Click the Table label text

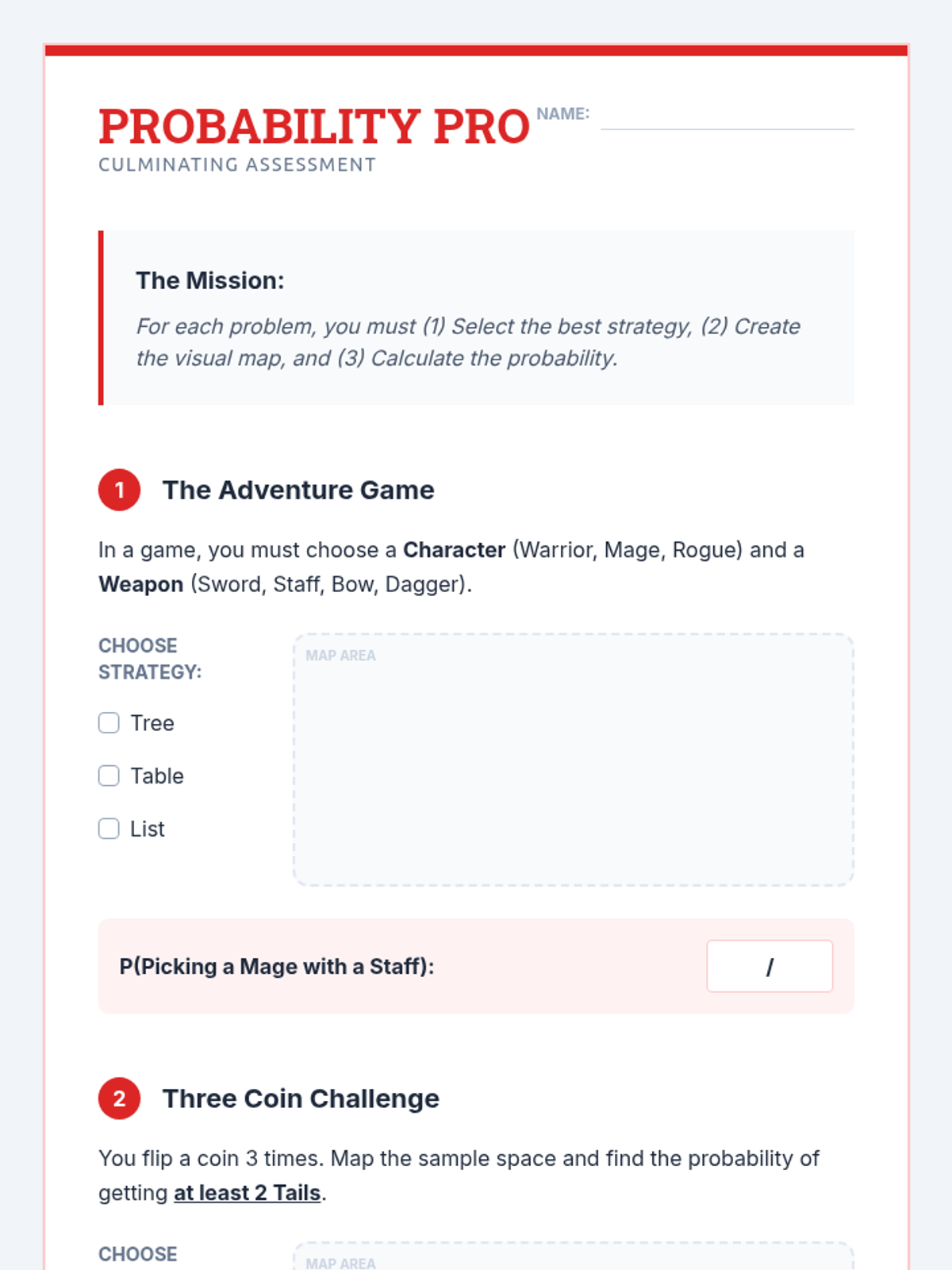pos(157,775)
